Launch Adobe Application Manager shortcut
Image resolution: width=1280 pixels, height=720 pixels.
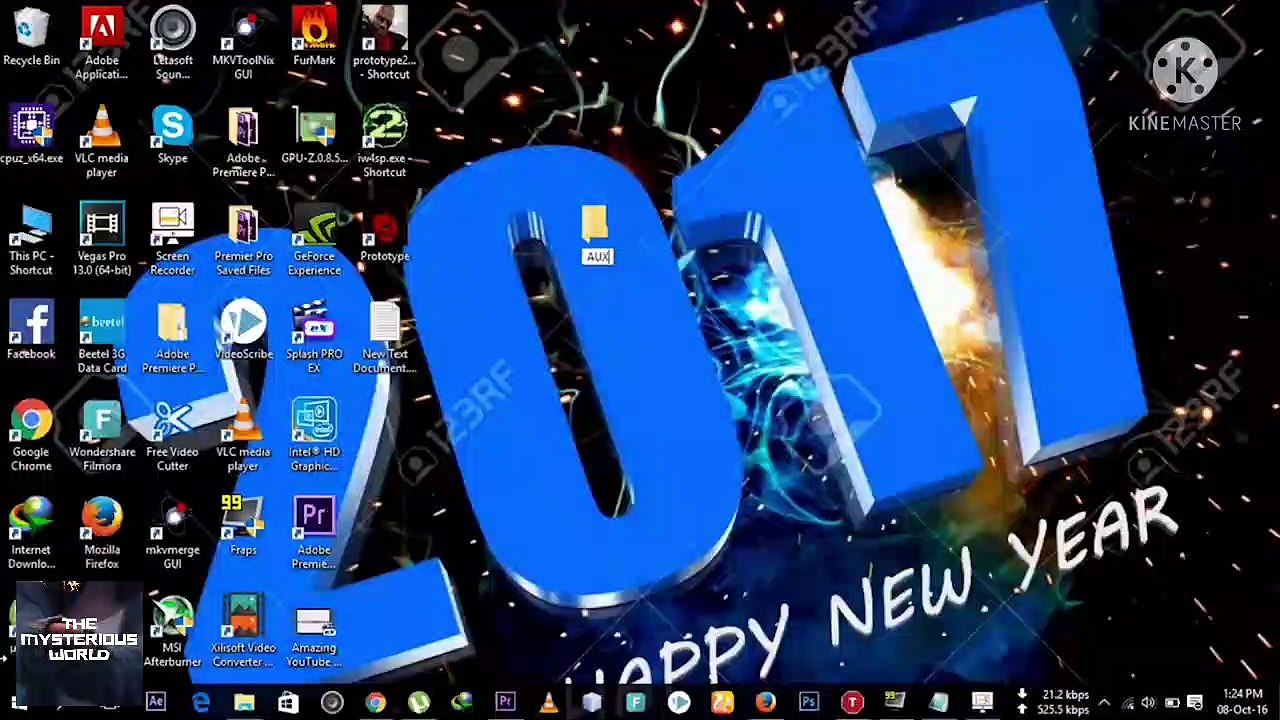tap(102, 44)
